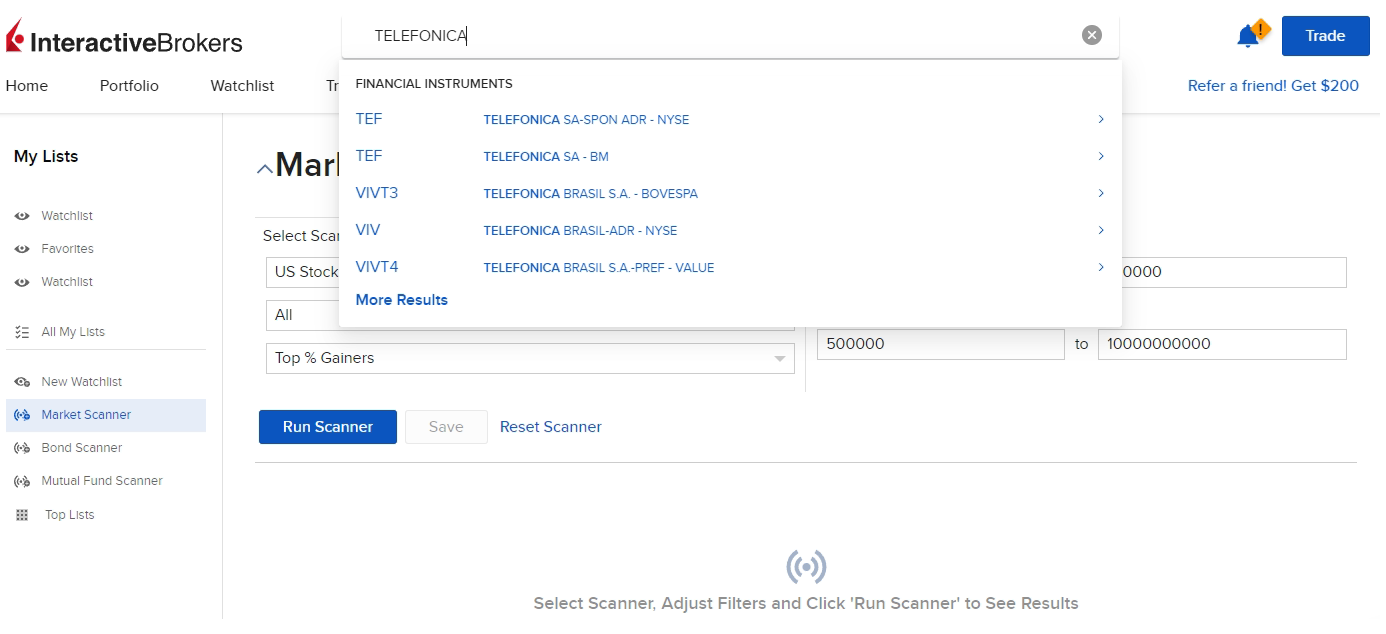Click the Bond Scanner radar icon
The height and width of the screenshot is (634, 1386).
[22, 448]
